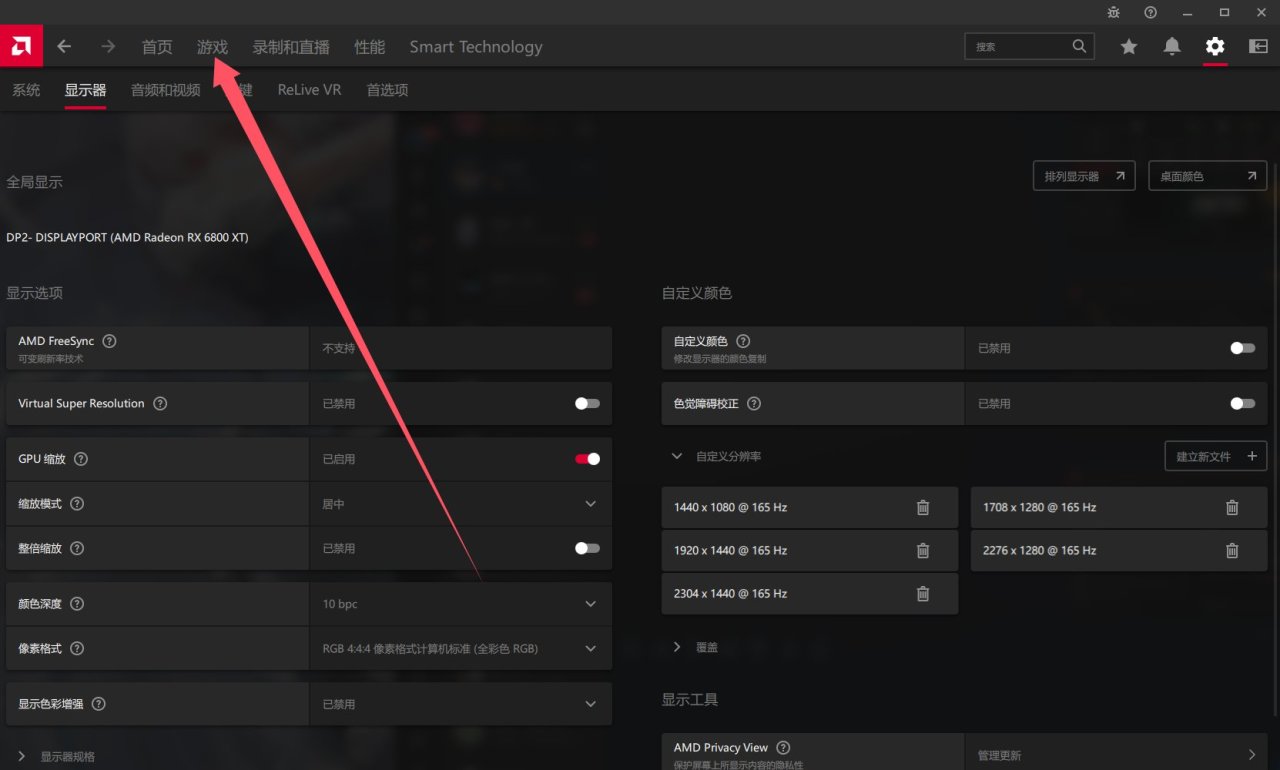Image resolution: width=1280 pixels, height=770 pixels.
Task: Toggle the sidebar panel icon
Action: point(1258,46)
